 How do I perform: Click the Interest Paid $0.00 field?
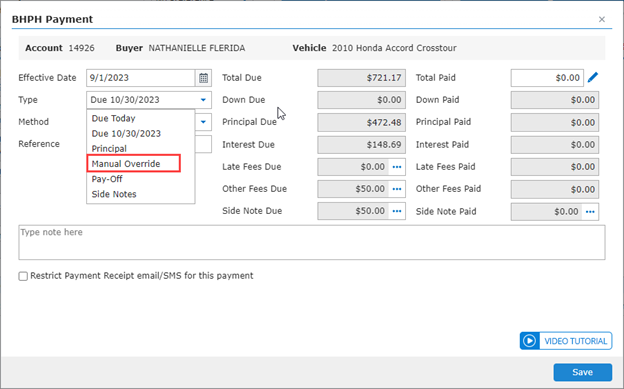point(555,145)
